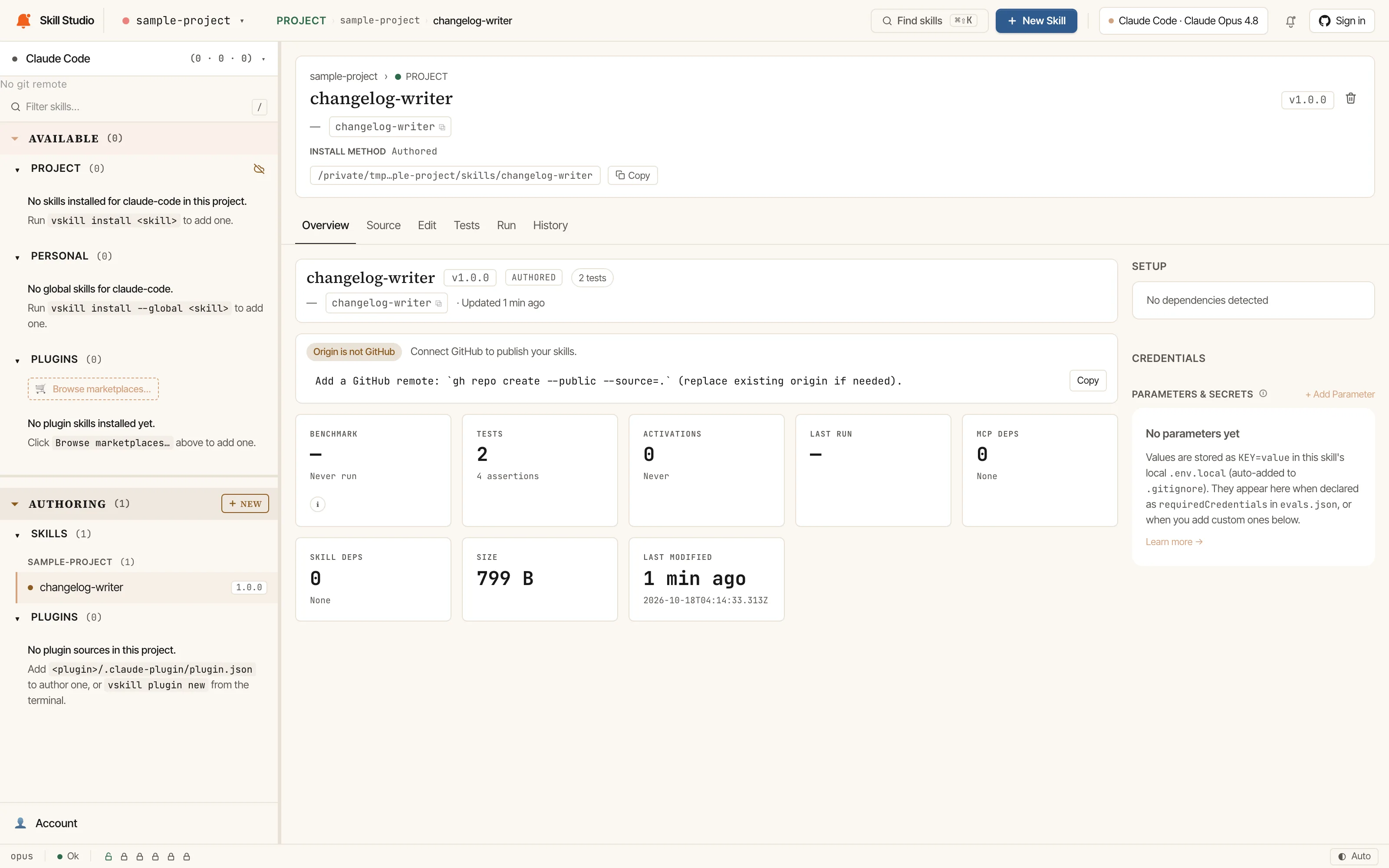Viewport: 1389px width, 868px height.
Task: Collapse the PERSONAL (0) group
Action: [17, 257]
